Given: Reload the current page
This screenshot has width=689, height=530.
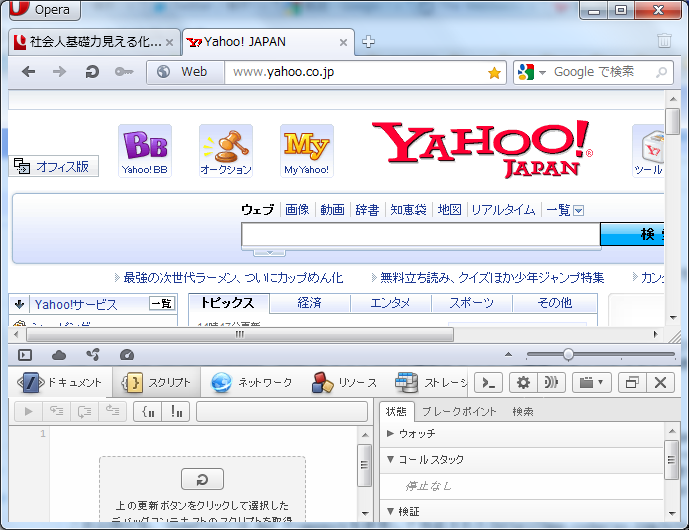Looking at the screenshot, I should [x=92, y=72].
